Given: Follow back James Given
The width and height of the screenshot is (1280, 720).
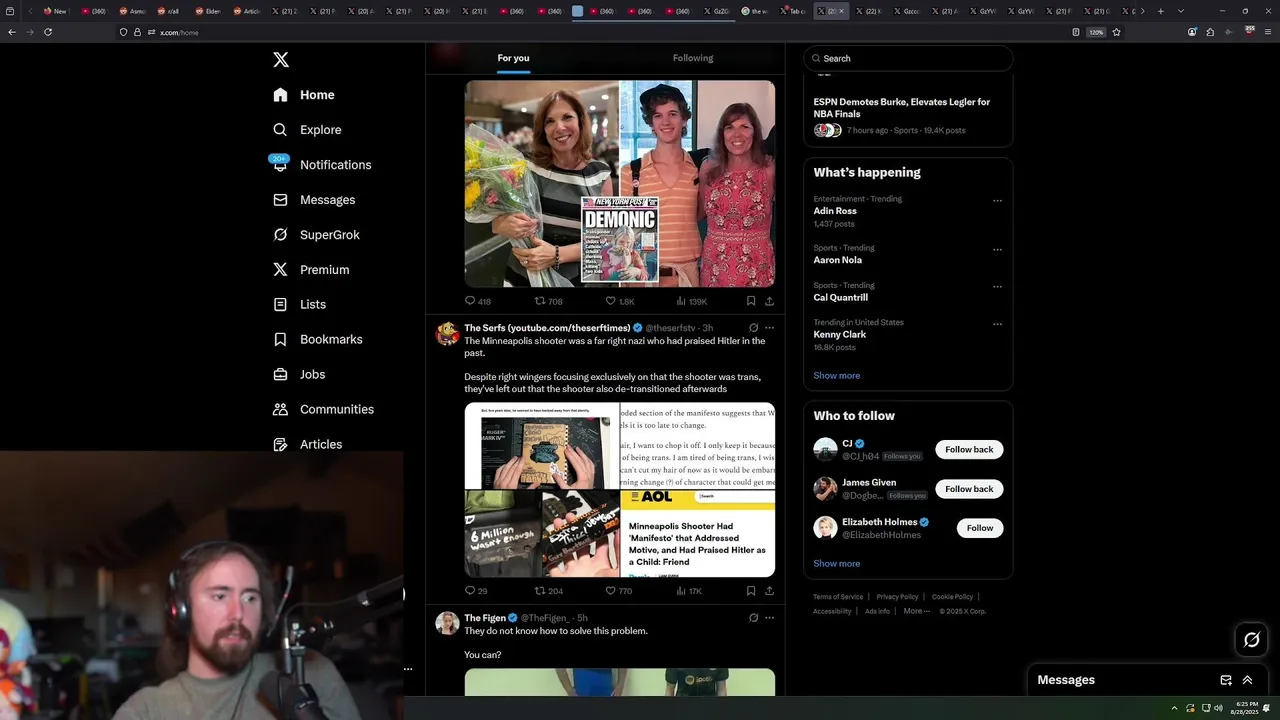Looking at the screenshot, I should 969,489.
